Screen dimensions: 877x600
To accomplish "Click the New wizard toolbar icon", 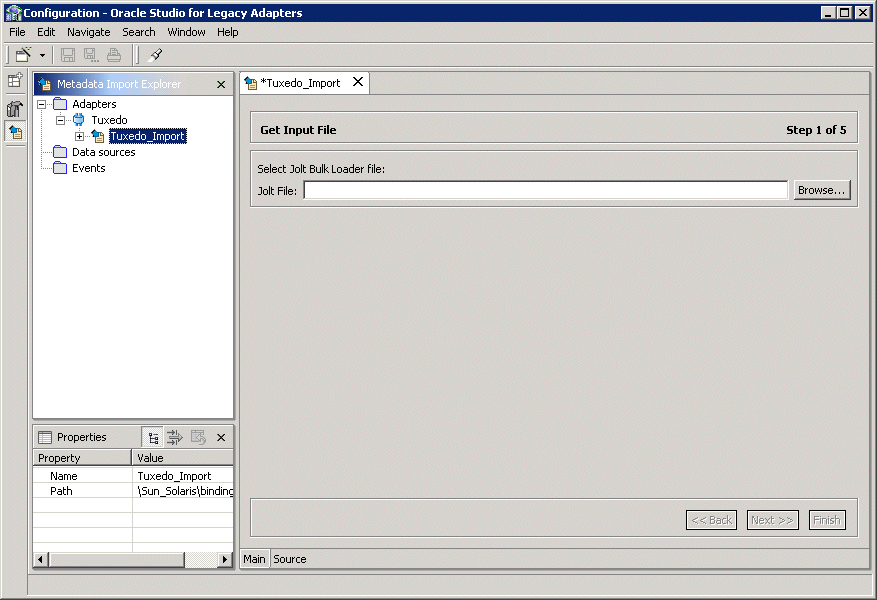I will pos(23,55).
